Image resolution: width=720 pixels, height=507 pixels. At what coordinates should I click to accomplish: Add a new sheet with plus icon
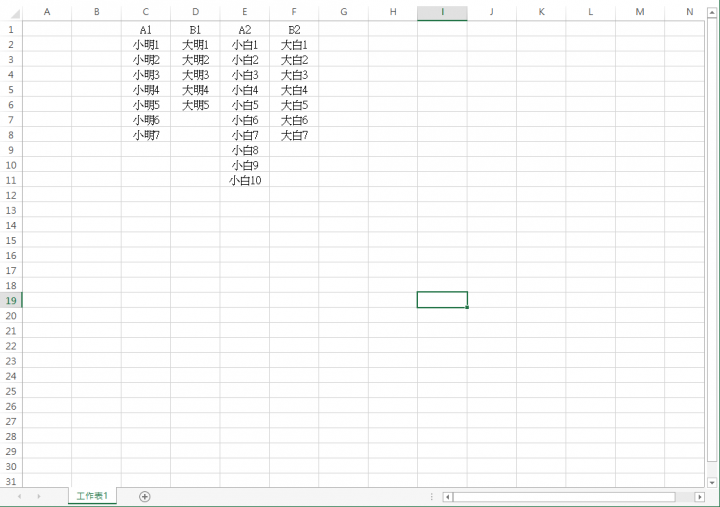145,496
